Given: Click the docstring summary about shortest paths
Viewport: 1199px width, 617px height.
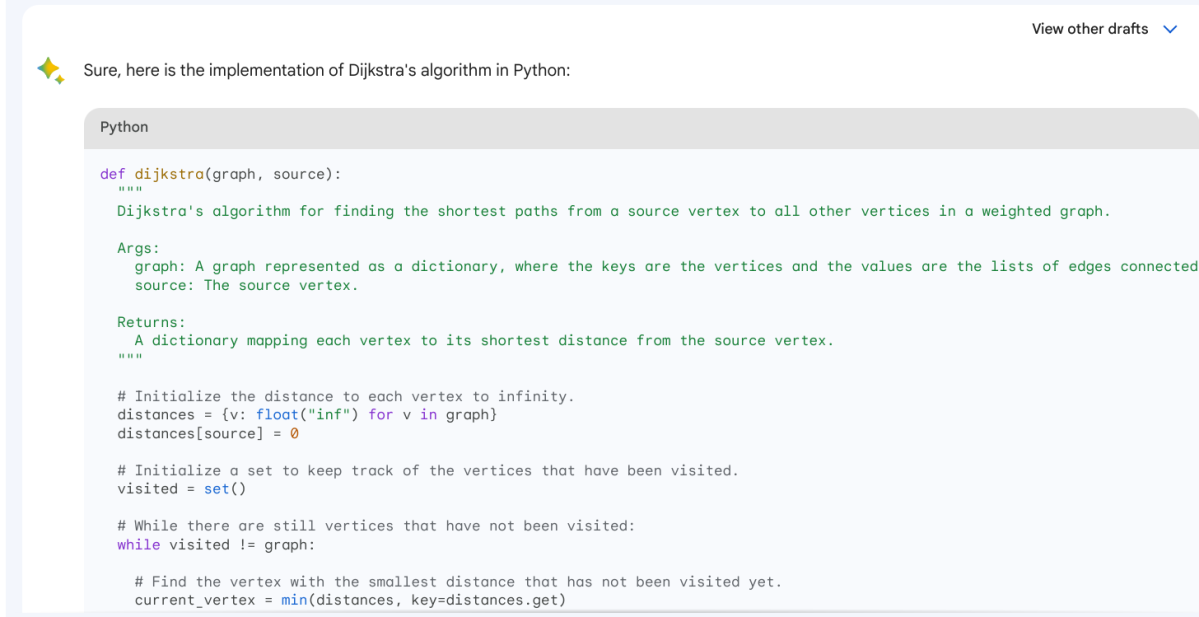Looking at the screenshot, I should coord(612,211).
